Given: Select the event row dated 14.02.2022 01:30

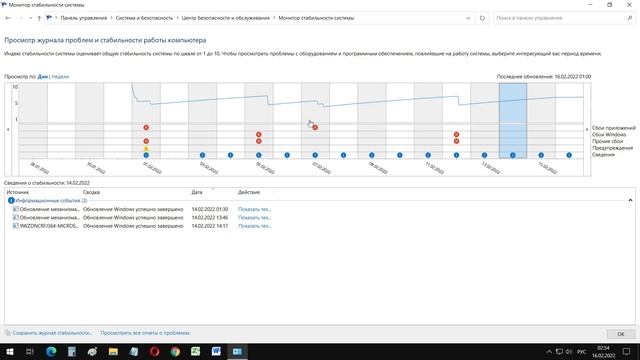Looking at the screenshot, I should click(x=142, y=209).
